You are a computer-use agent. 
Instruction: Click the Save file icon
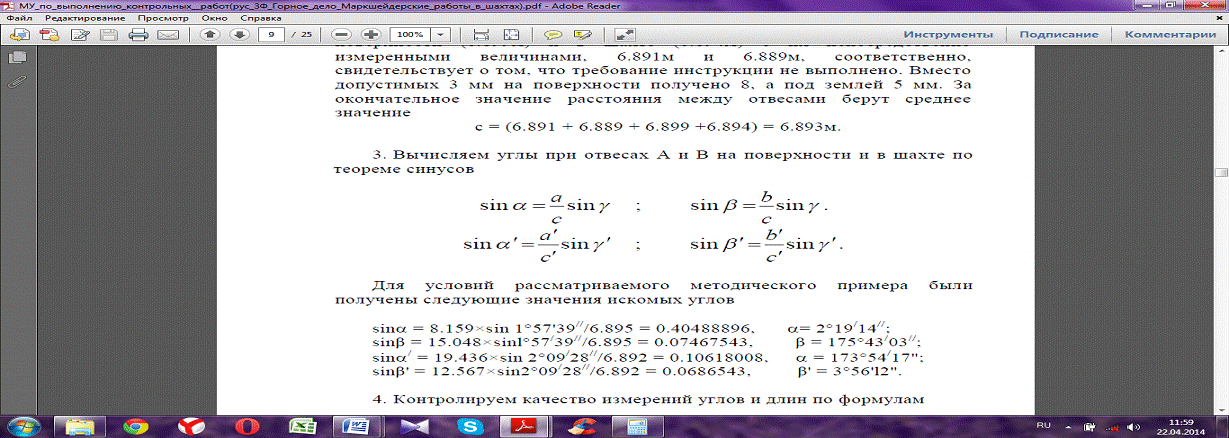click(109, 34)
